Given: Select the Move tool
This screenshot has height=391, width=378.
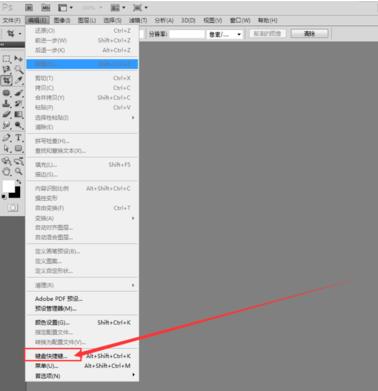Looking at the screenshot, I should [x=19, y=59].
